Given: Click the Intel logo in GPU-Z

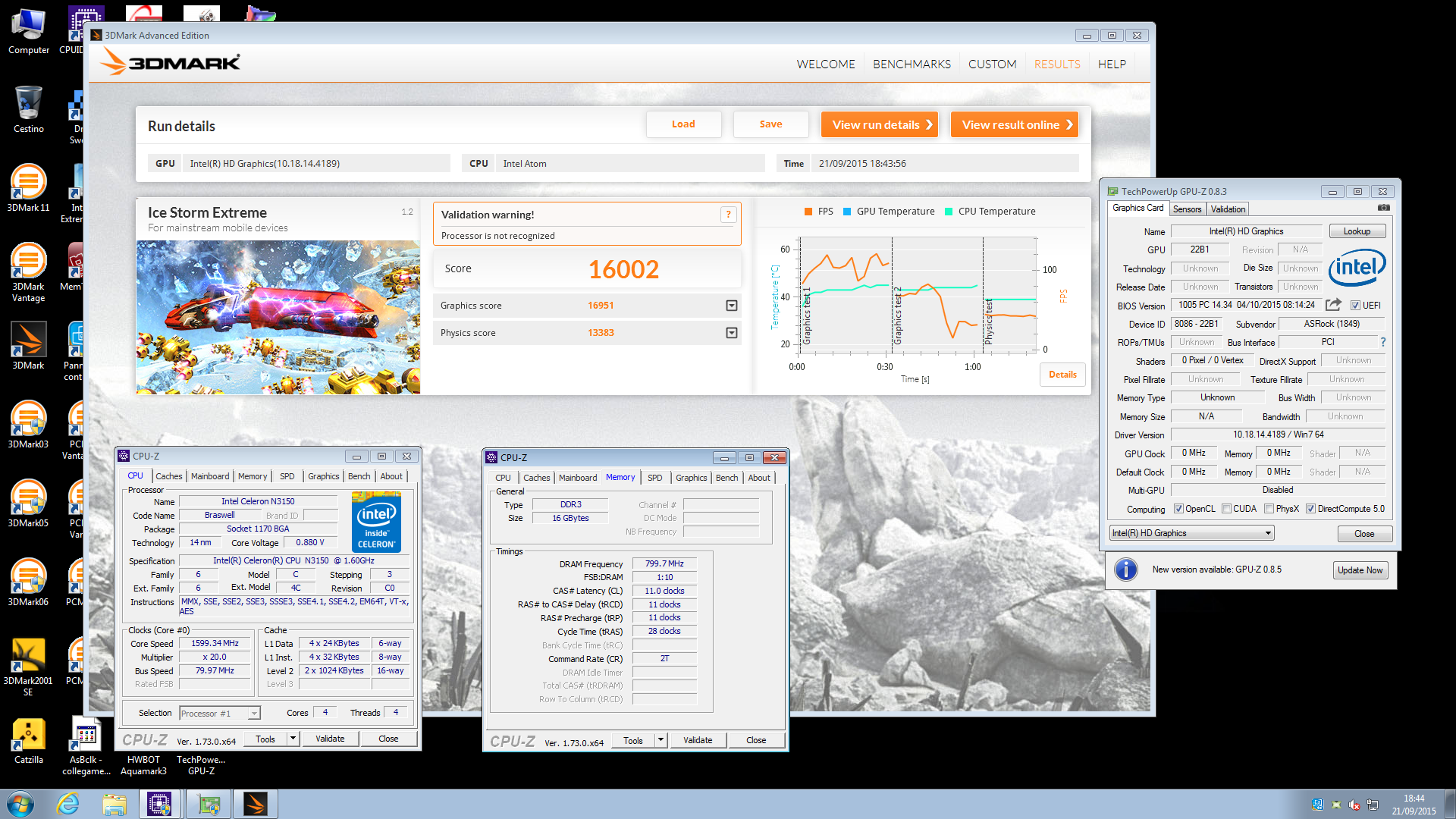Looking at the screenshot, I should (1357, 267).
